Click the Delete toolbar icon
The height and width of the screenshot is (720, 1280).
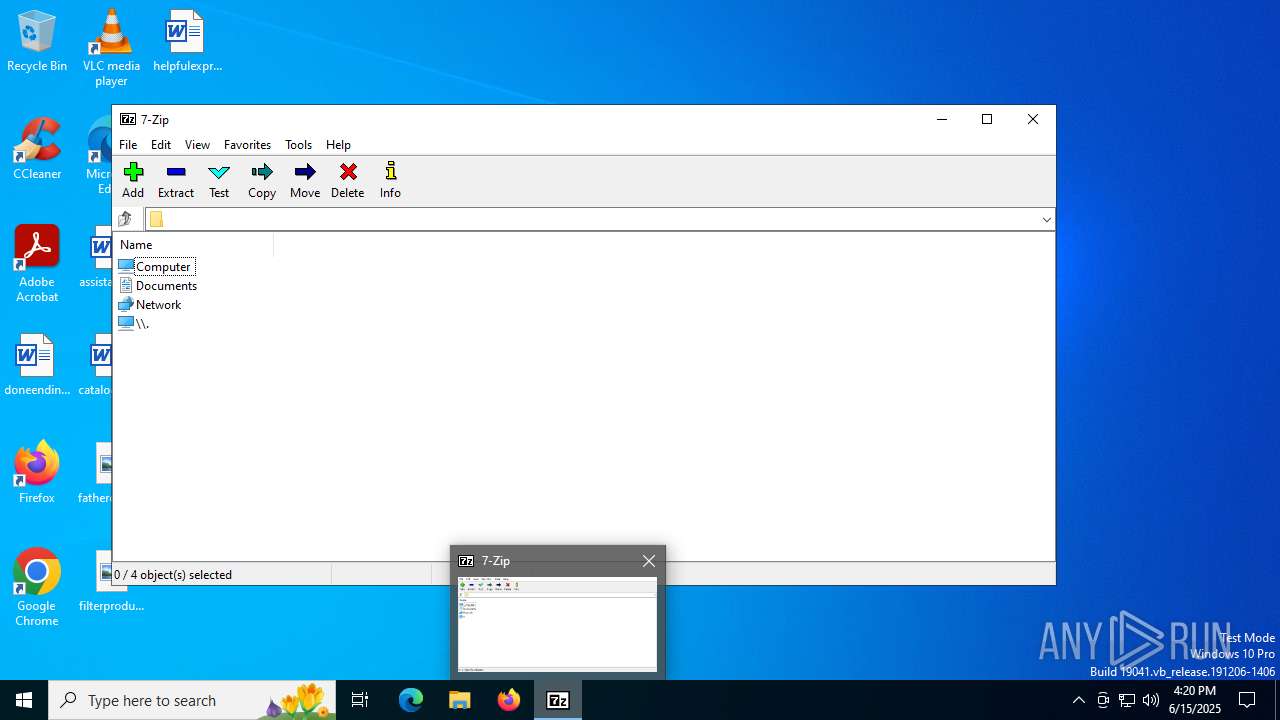(348, 181)
